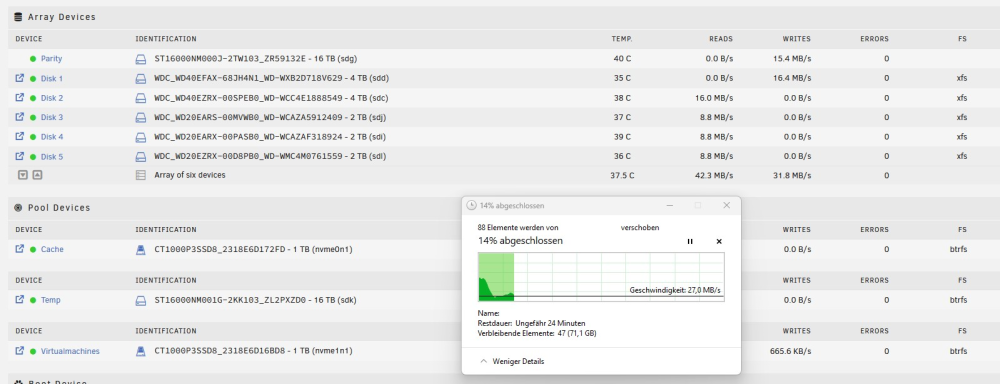Screen dimensions: 1000x384
Task: Open the Disk 3 device link
Action: pos(52,117)
